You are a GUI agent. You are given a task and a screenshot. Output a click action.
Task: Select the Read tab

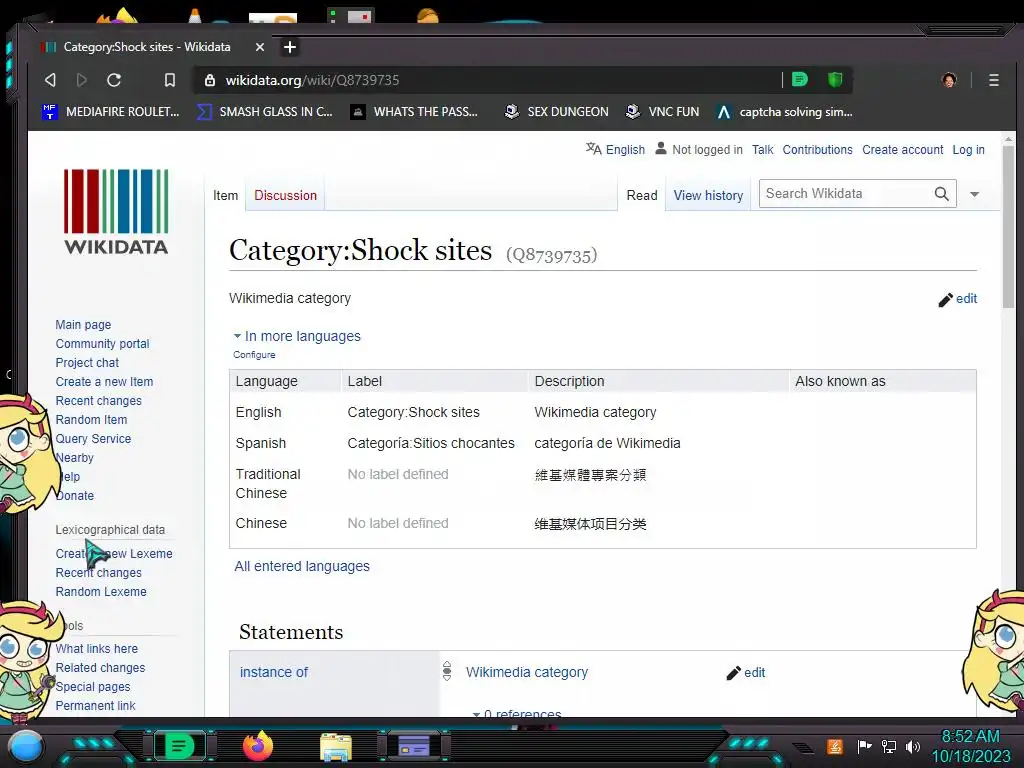pyautogui.click(x=642, y=195)
